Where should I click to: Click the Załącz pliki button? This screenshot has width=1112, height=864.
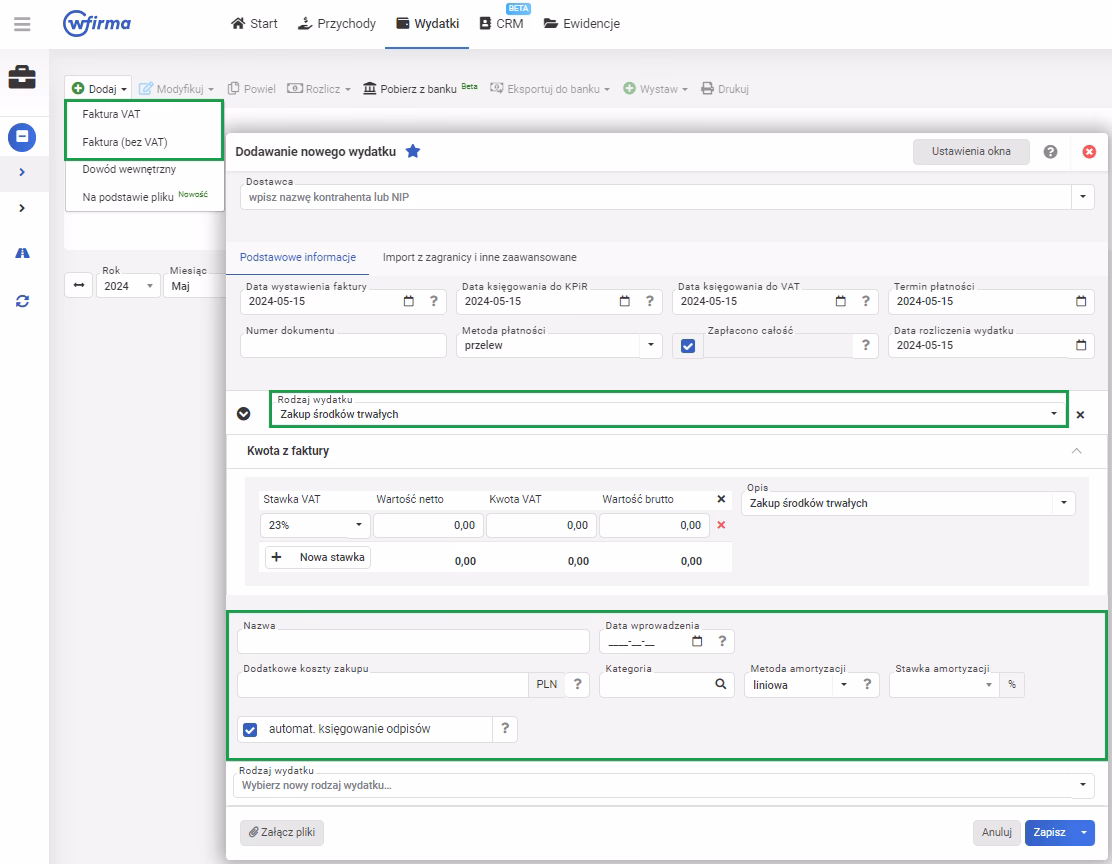tap(282, 832)
